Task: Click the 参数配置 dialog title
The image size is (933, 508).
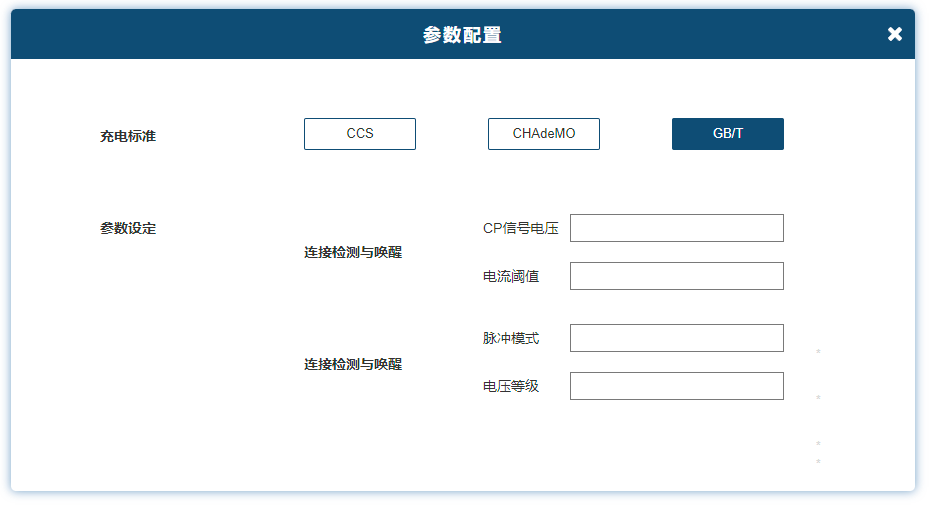Action: click(462, 35)
